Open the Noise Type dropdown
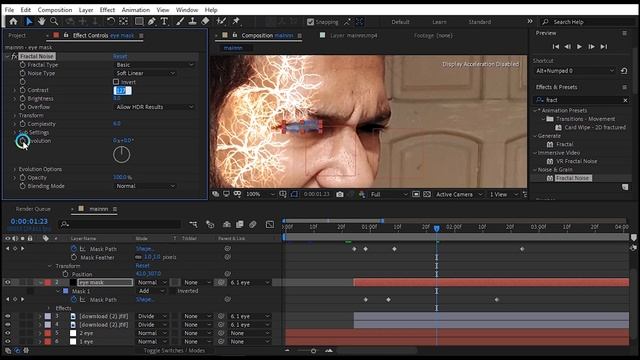640x360 pixels. click(x=145, y=73)
